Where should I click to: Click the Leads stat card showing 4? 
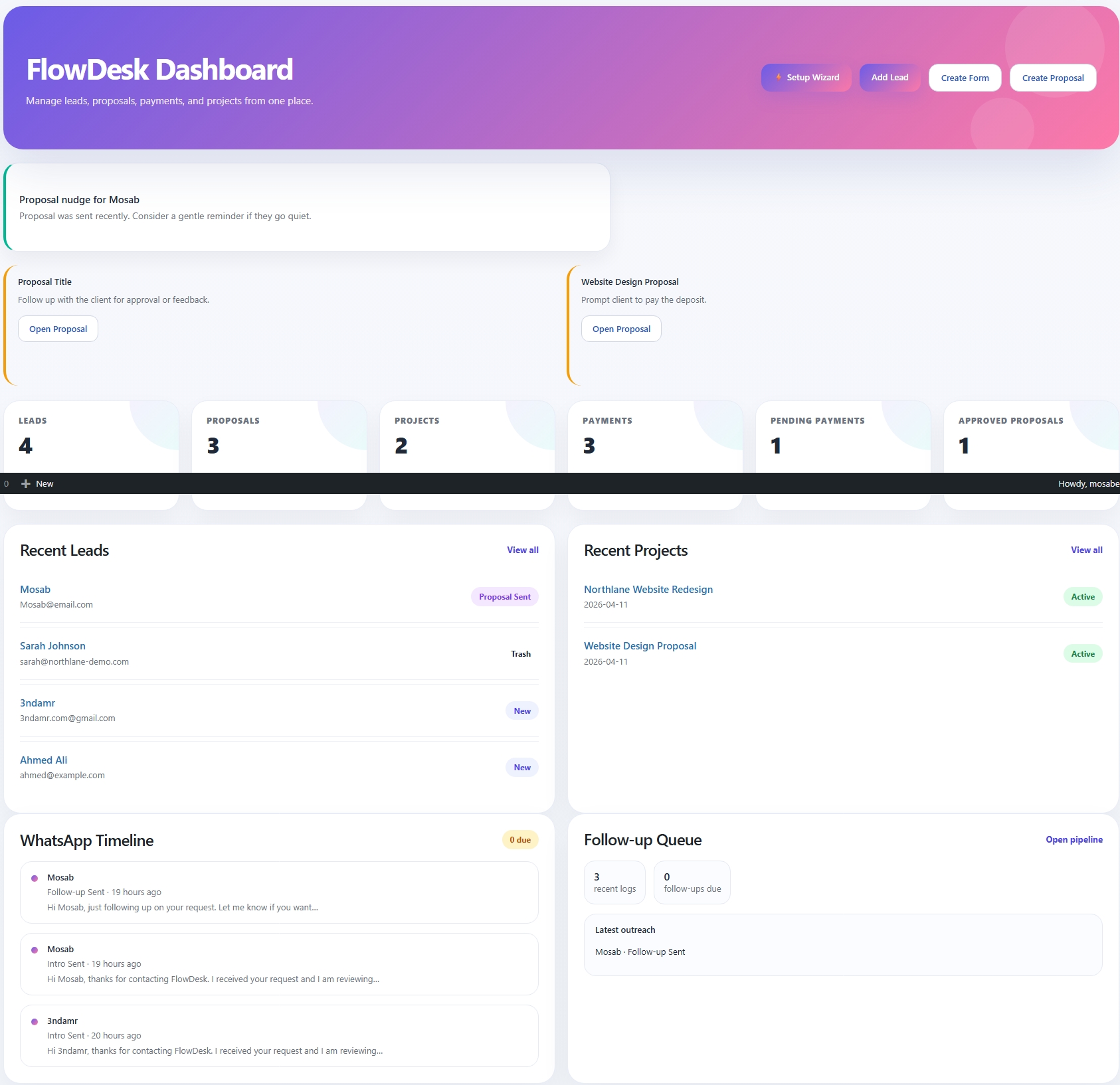pos(91,438)
